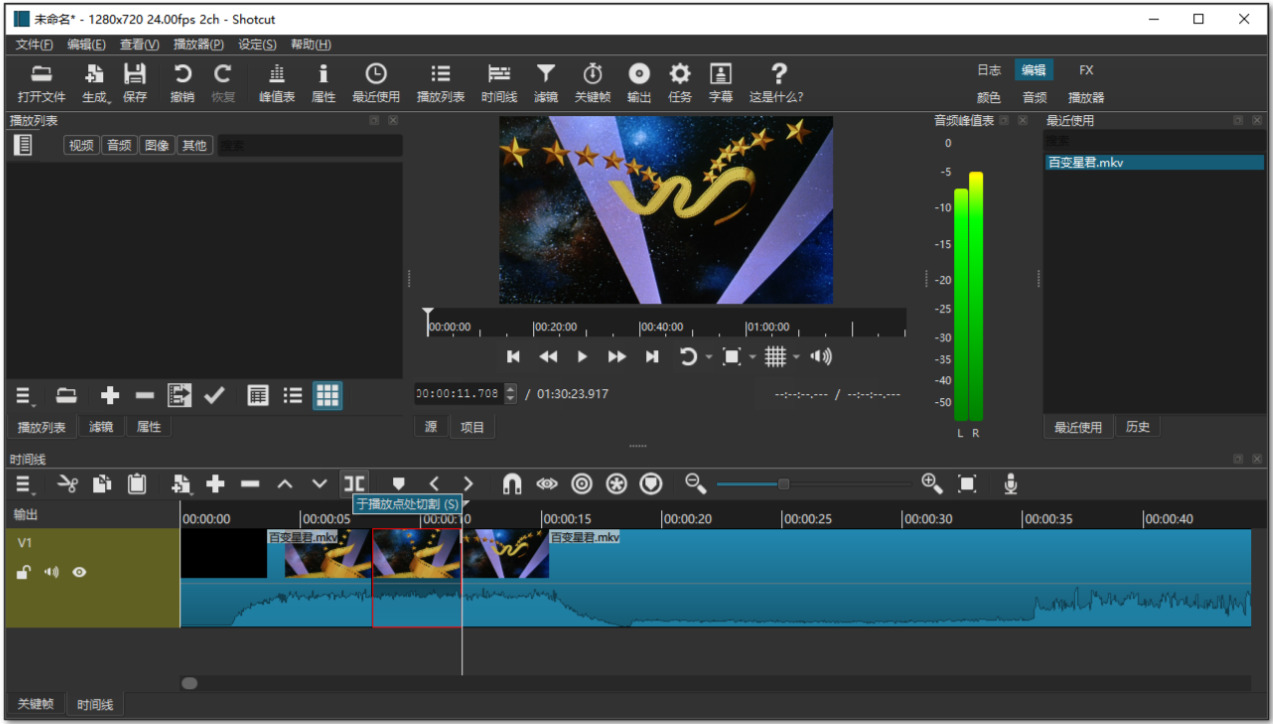Click the 这是什么? help icon
The width and height of the screenshot is (1273, 724).
click(779, 74)
